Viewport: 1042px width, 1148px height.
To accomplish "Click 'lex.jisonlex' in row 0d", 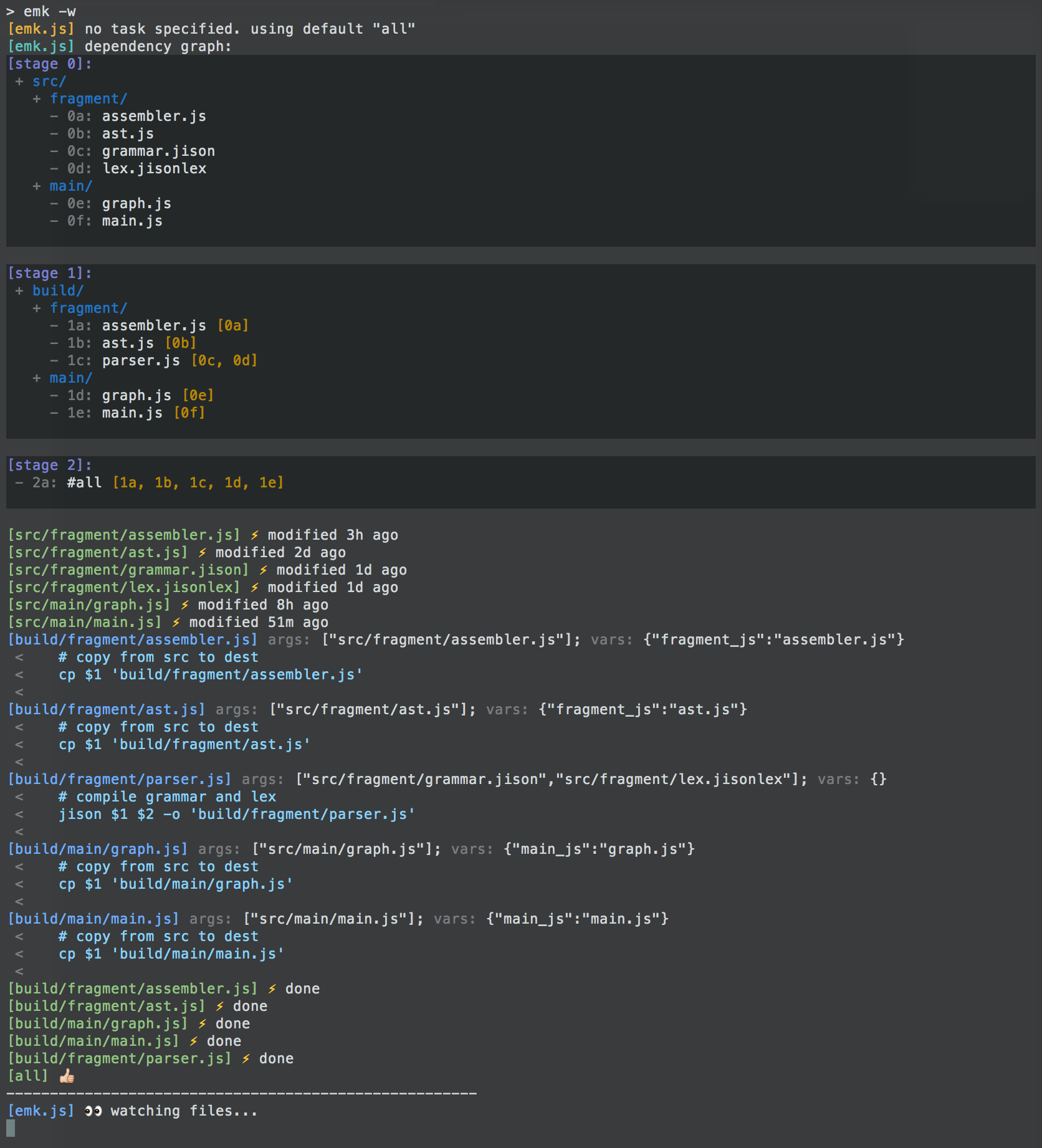I will click(x=154, y=169).
